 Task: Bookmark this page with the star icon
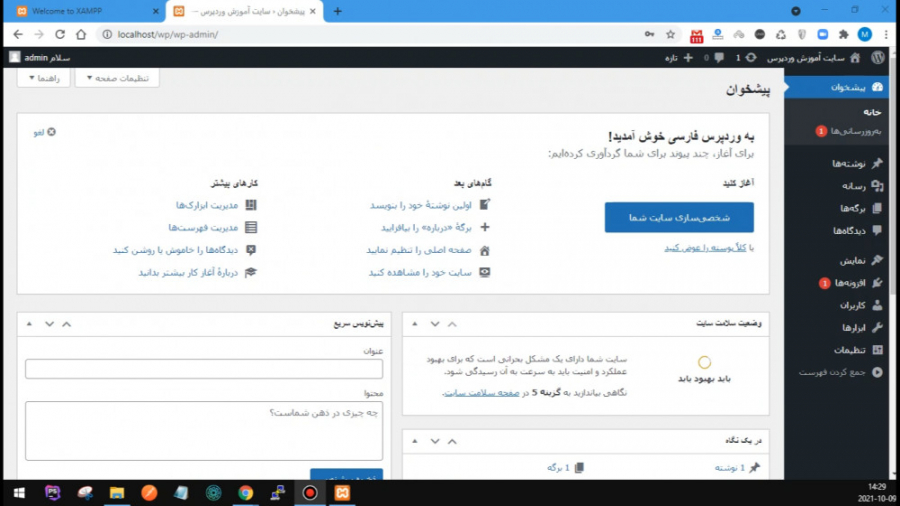pos(670,34)
